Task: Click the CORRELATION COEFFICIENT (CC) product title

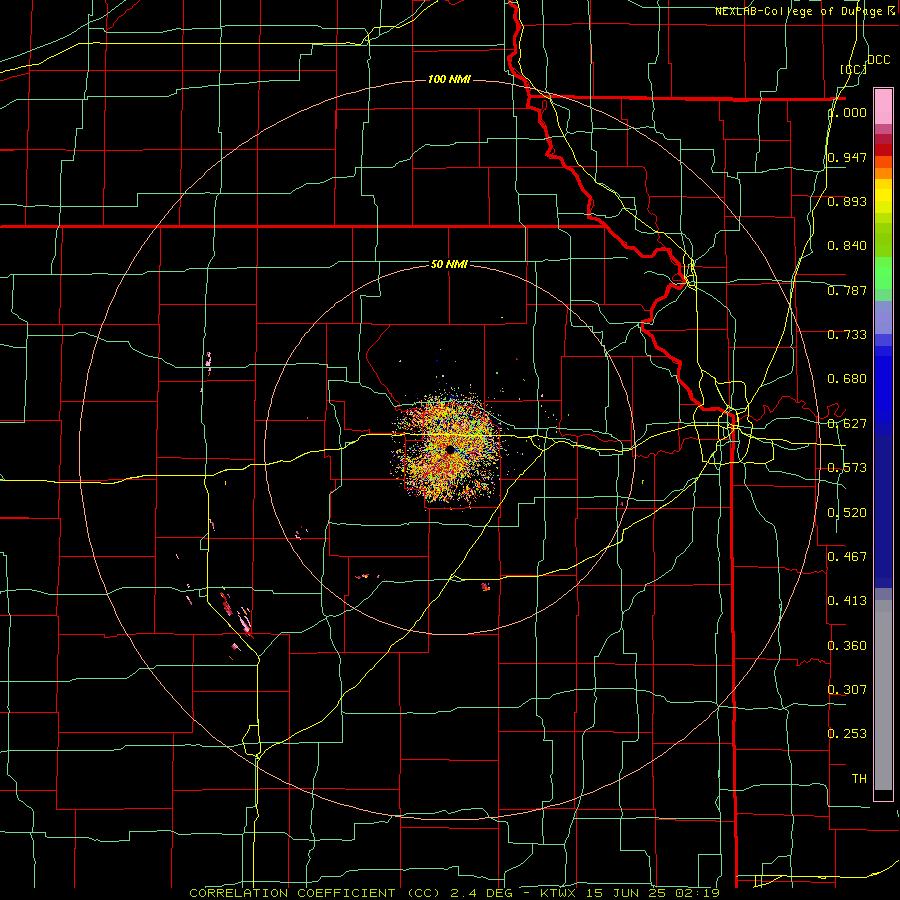Action: [315, 893]
